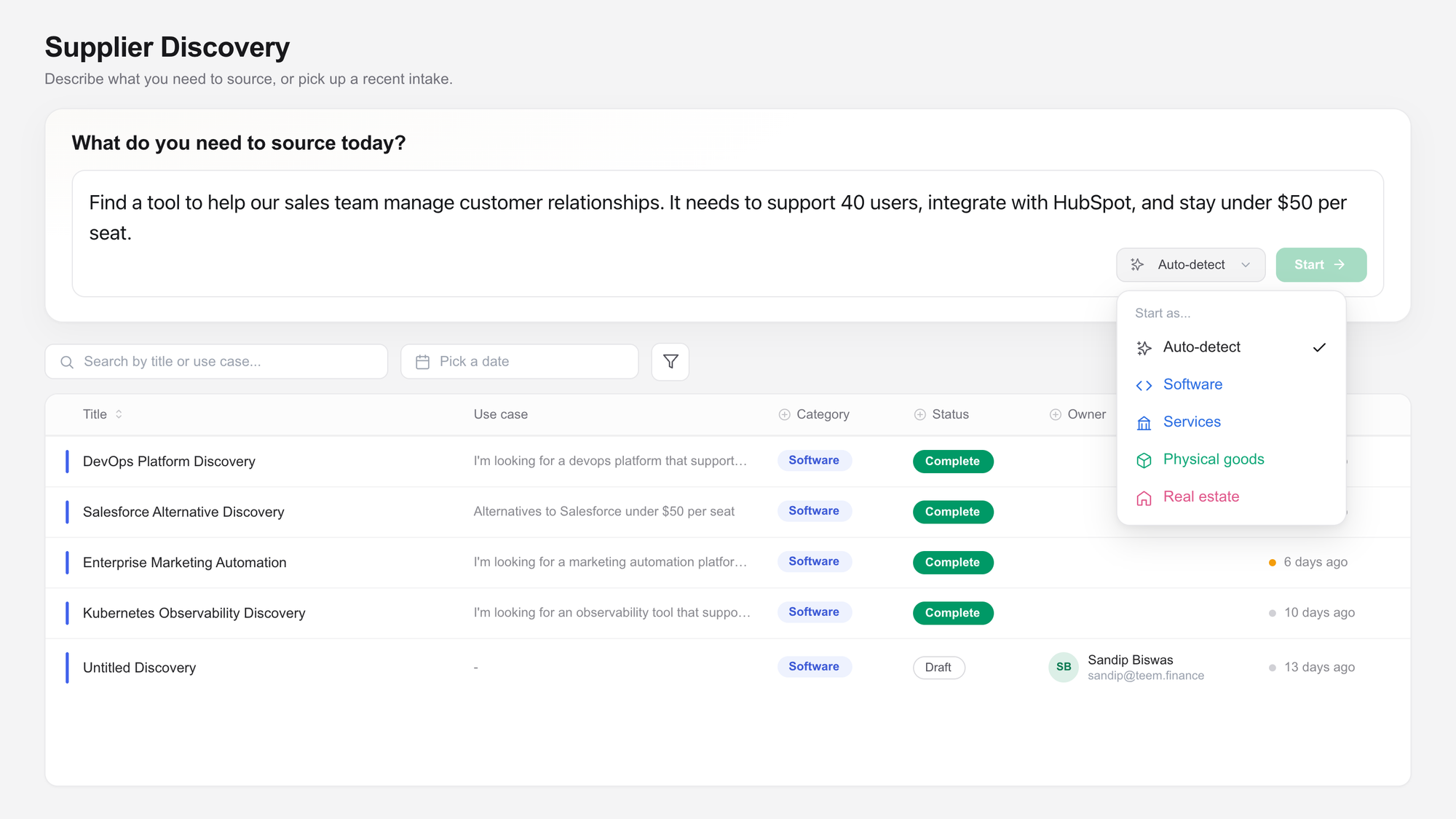The height and width of the screenshot is (819, 1456).
Task: Click the code brackets icon for Software
Action: 1144,385
